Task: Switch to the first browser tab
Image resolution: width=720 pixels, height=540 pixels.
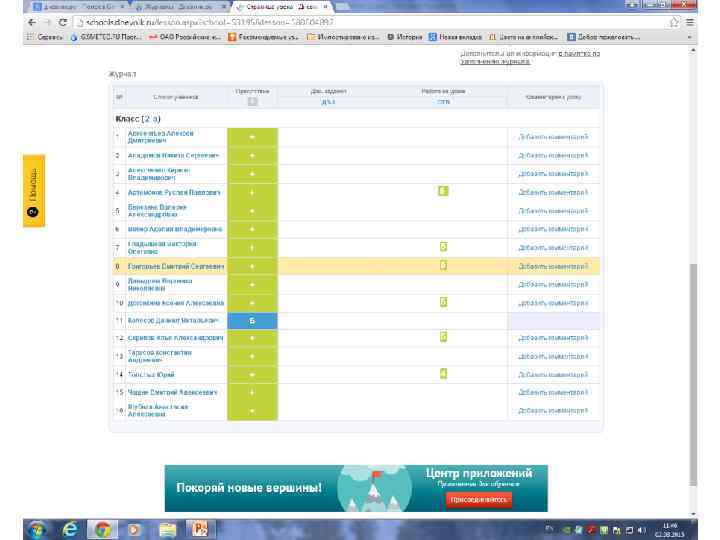Action: tap(79, 7)
